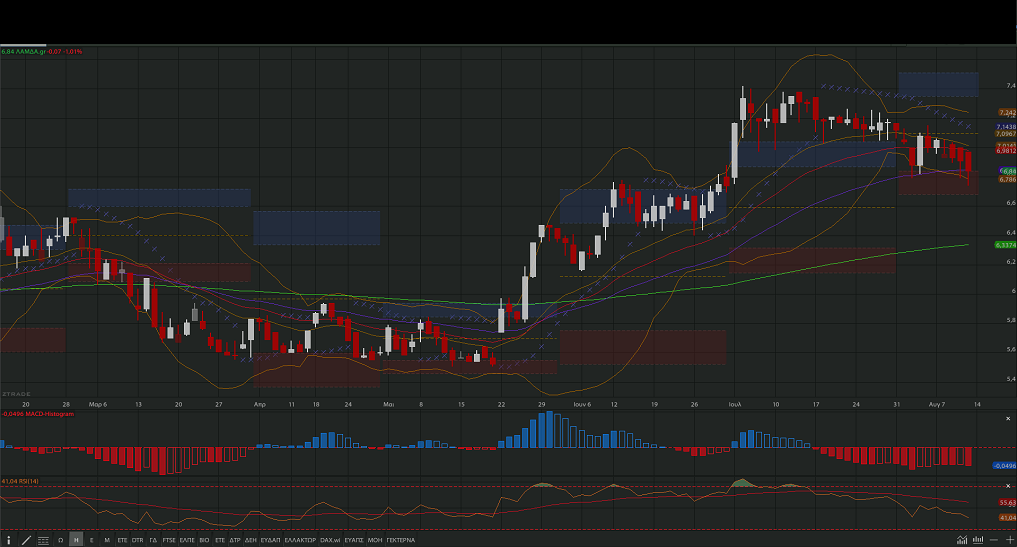
Task: Select the daily Η timeframe
Action: coord(76,540)
